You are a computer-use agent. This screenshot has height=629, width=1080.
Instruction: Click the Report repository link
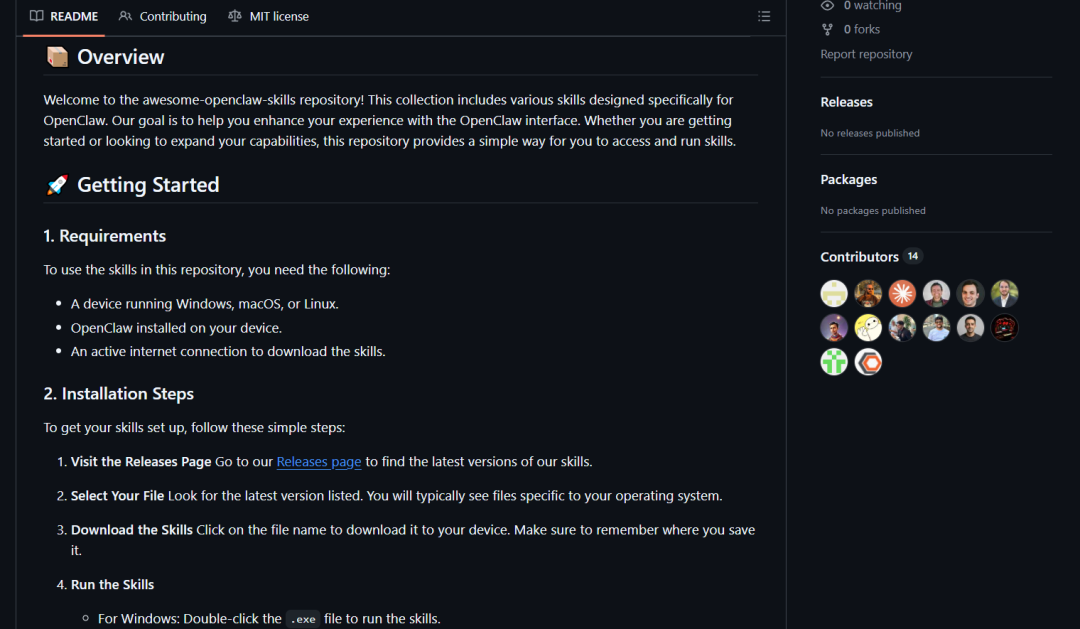pyautogui.click(x=866, y=54)
